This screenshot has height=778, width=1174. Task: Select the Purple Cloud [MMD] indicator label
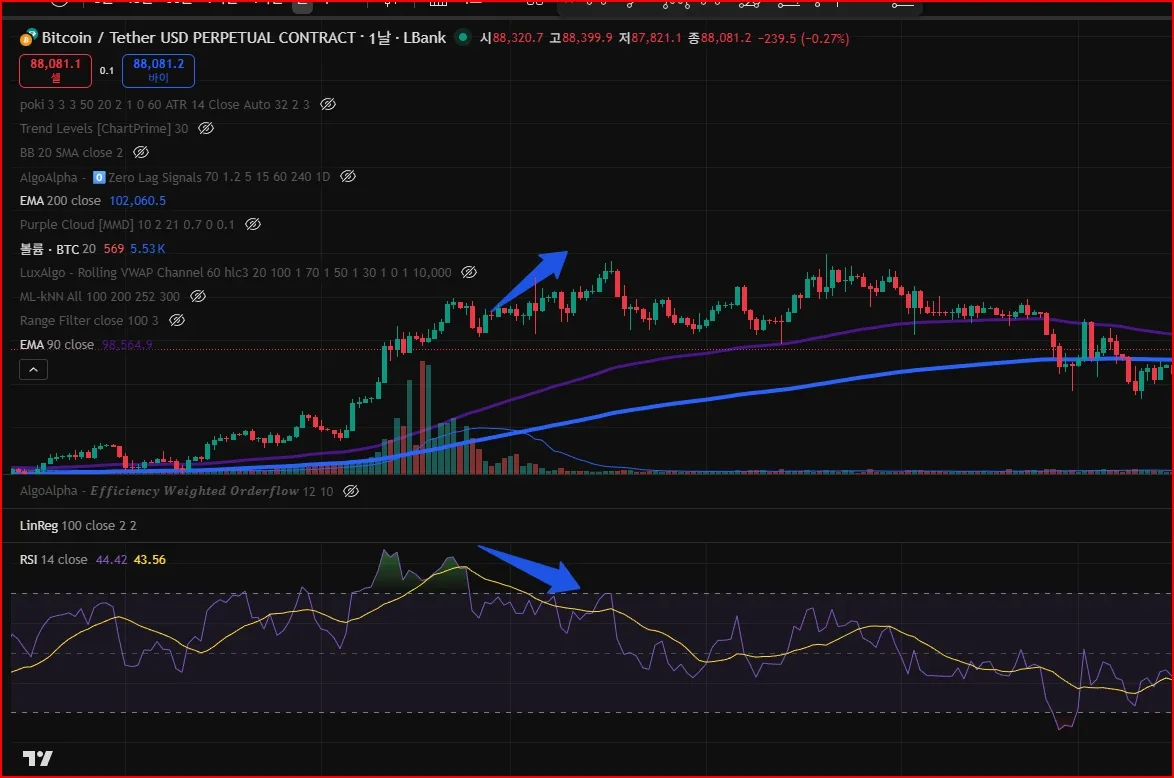click(x=127, y=224)
